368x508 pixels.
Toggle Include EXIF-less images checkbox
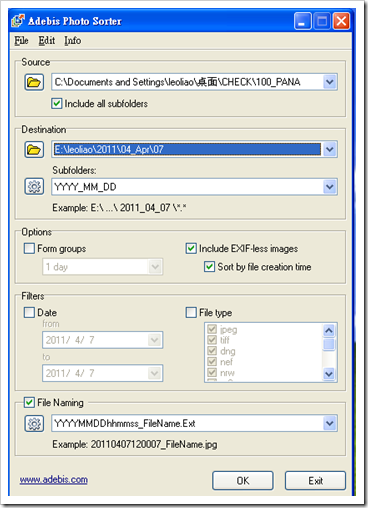coord(191,248)
